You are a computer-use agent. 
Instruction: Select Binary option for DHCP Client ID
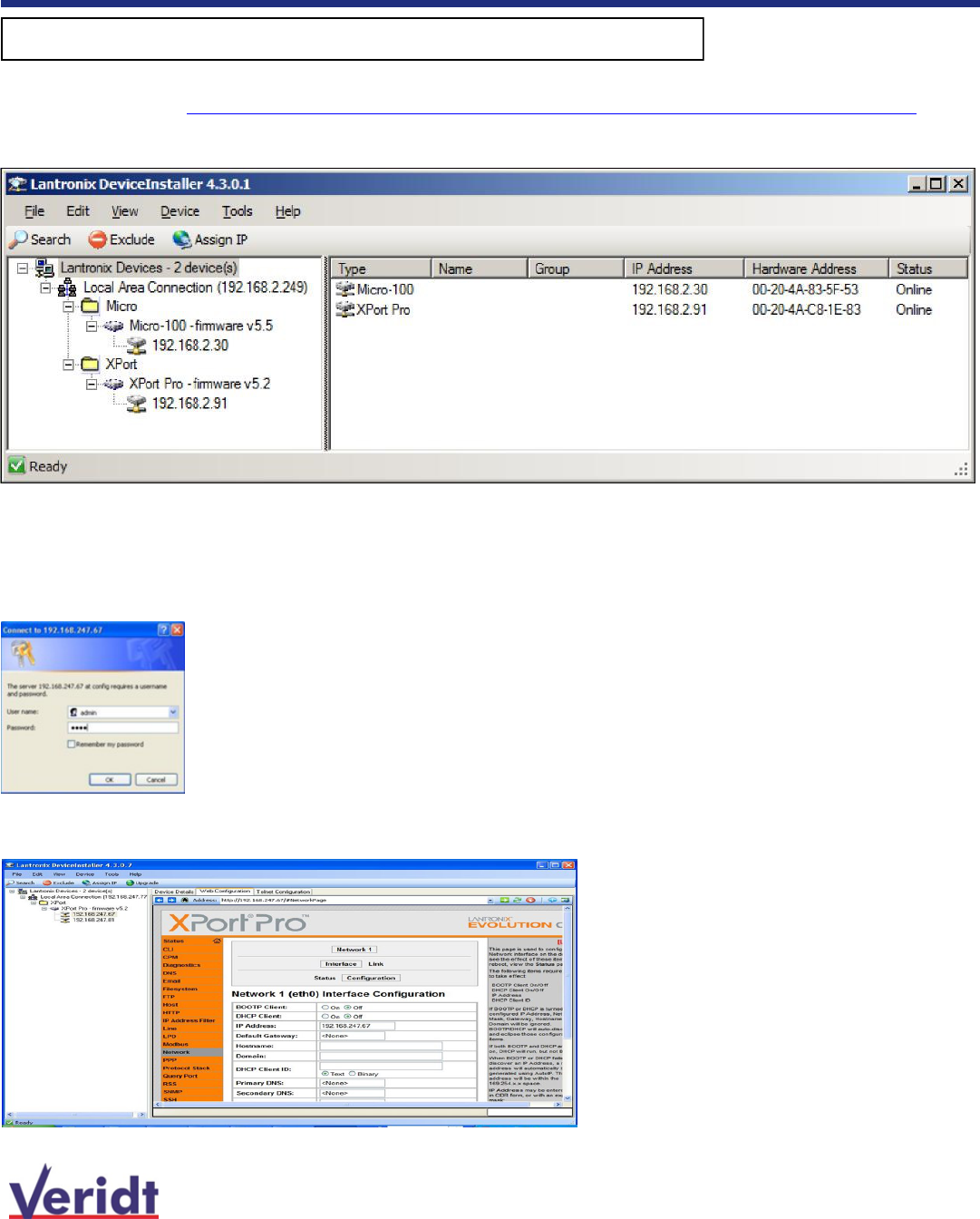click(x=353, y=1073)
